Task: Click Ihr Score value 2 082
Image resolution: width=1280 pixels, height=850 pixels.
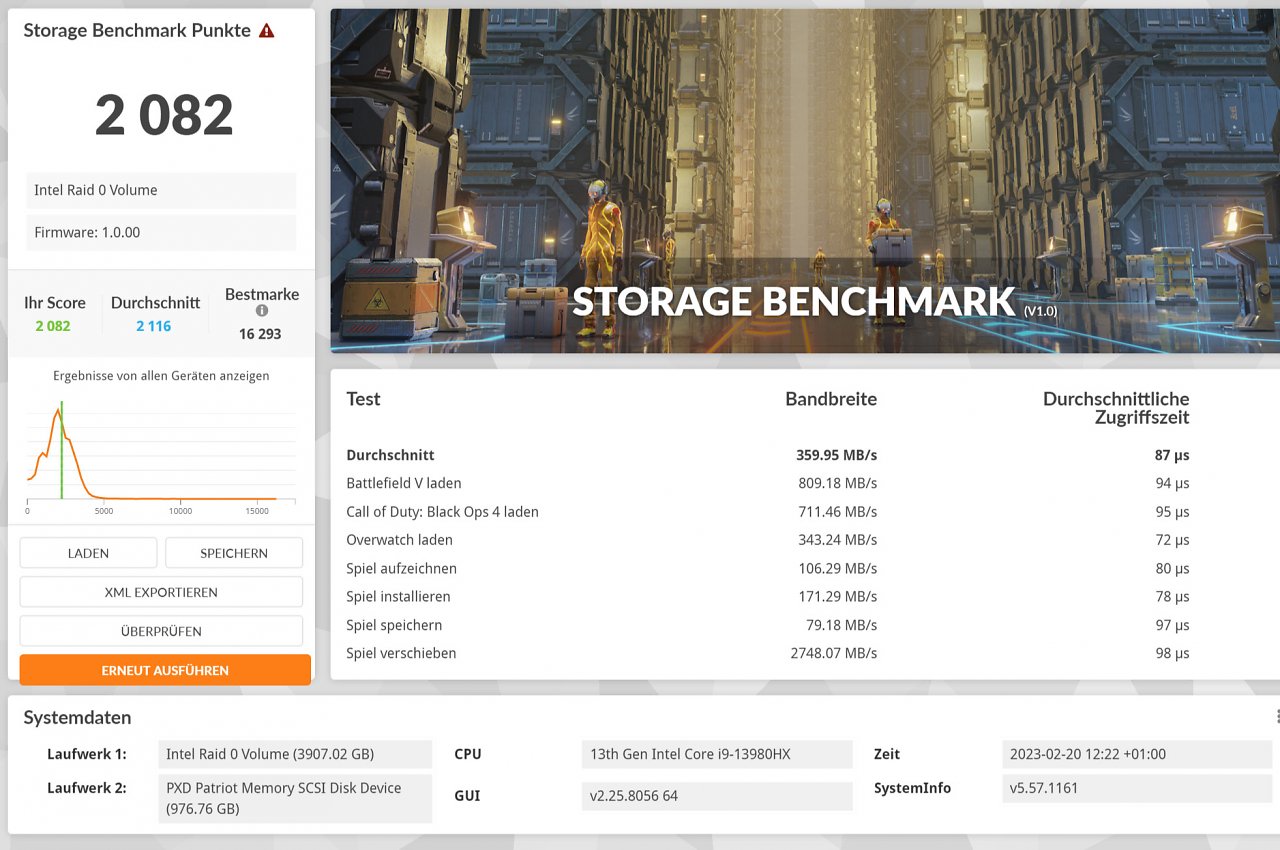Action: pyautogui.click(x=53, y=326)
